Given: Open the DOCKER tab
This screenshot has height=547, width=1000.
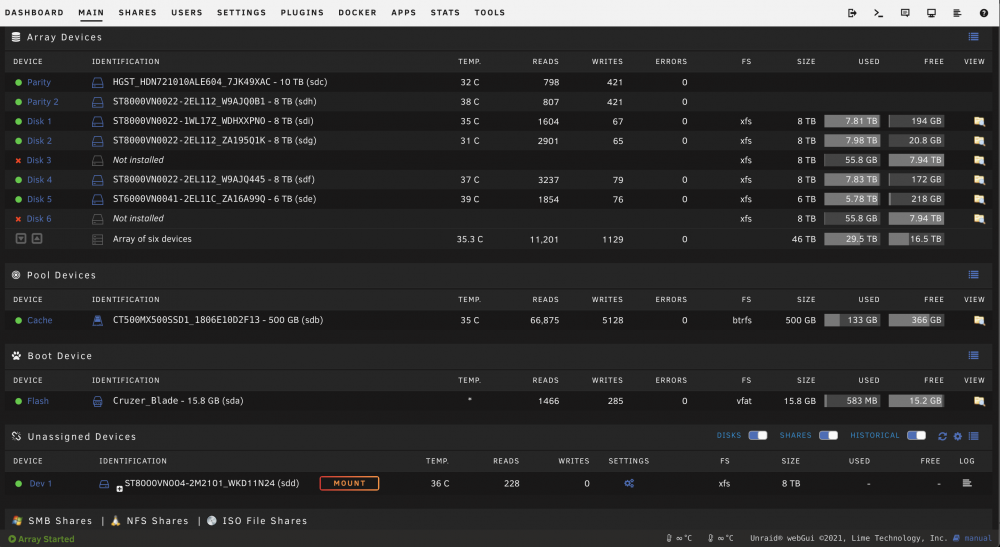Looking at the screenshot, I should click(358, 13).
